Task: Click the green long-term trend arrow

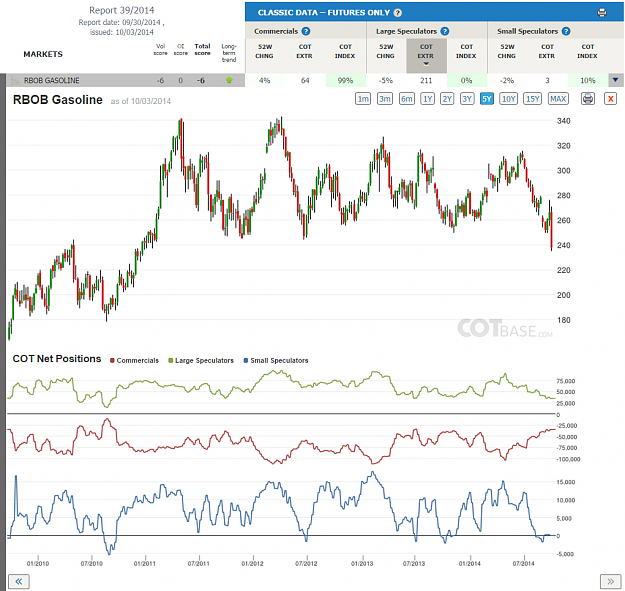Action: click(x=229, y=81)
